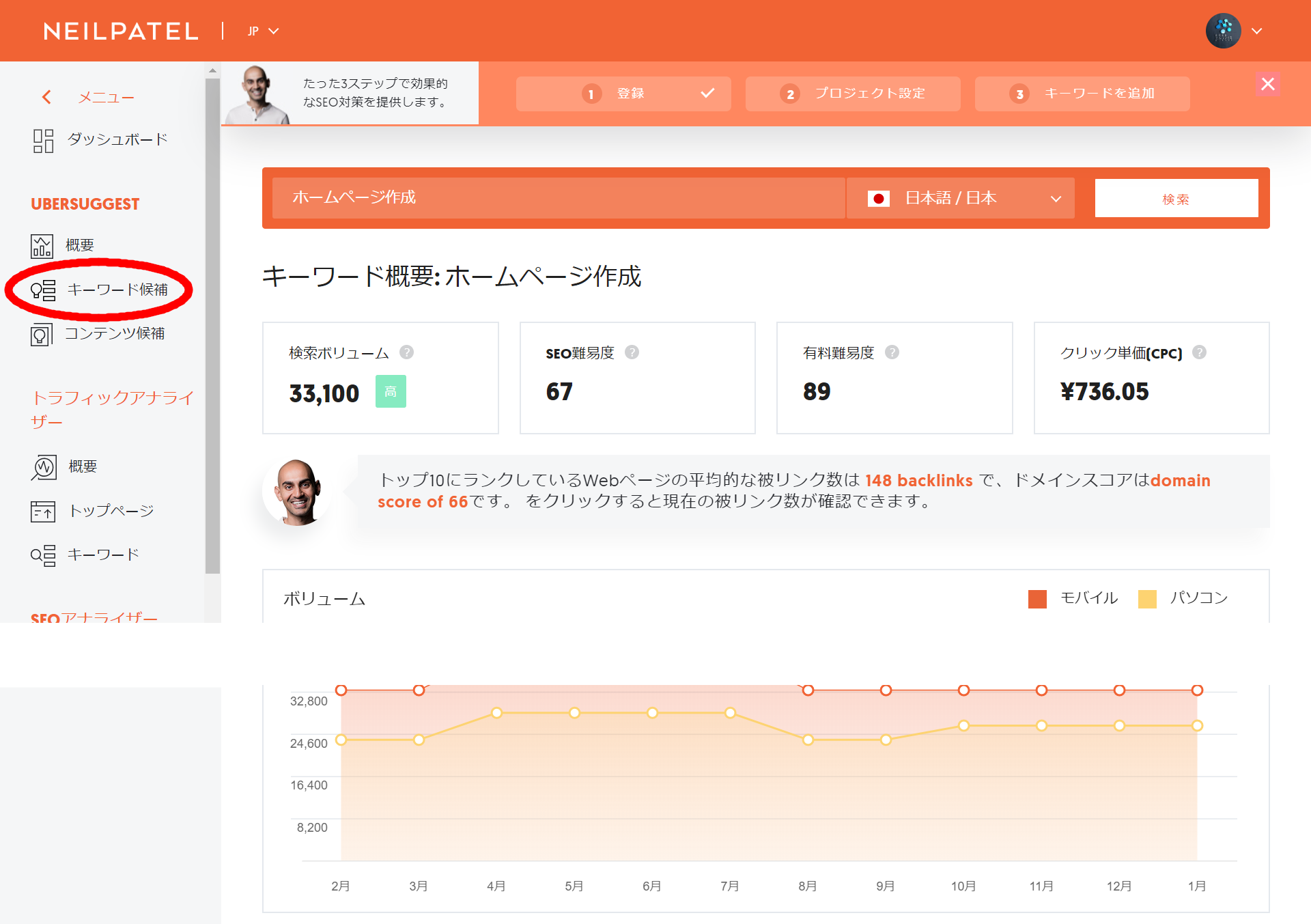Click step 2 プロジェクト設定 button
1311x924 pixels.
pyautogui.click(x=853, y=94)
